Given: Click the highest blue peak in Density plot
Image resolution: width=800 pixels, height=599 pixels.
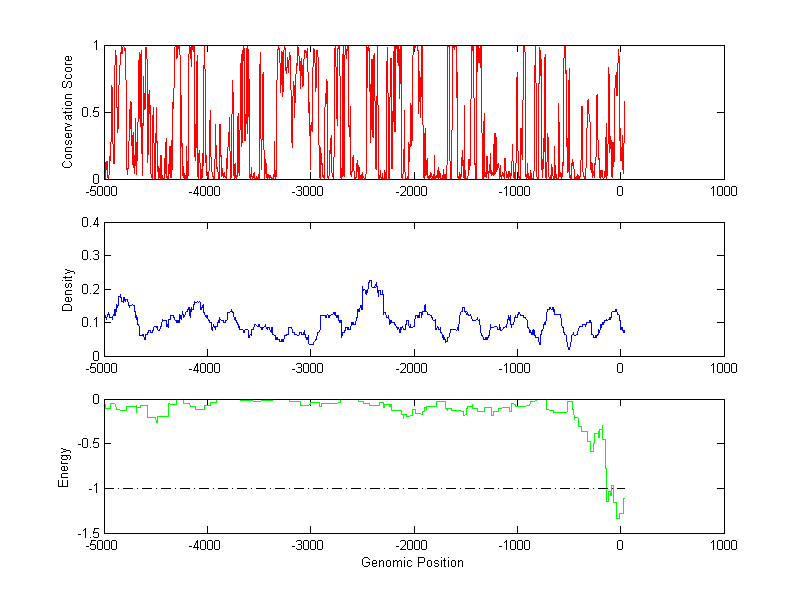Looking at the screenshot, I should (x=370, y=282).
